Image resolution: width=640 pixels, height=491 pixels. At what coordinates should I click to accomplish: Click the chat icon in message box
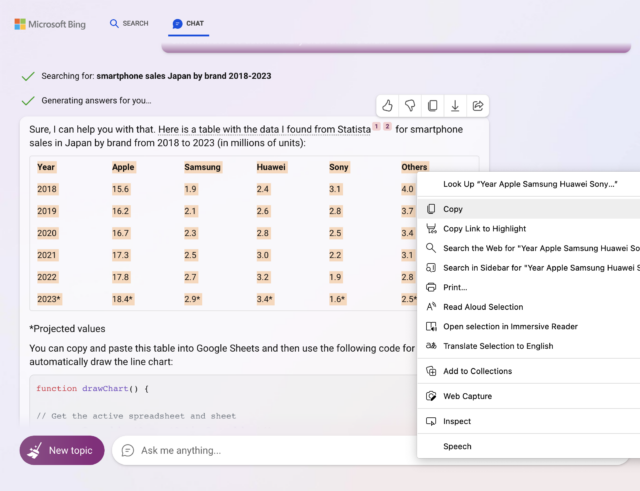128,451
